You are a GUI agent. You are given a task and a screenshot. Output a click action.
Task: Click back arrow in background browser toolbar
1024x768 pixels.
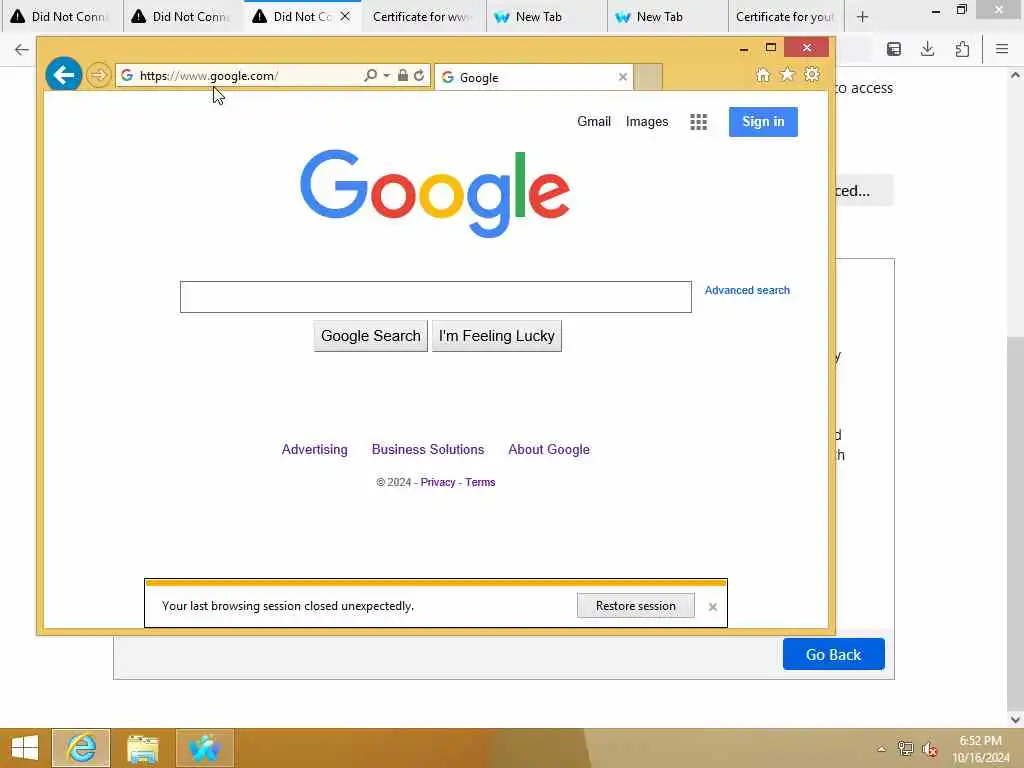[x=22, y=49]
